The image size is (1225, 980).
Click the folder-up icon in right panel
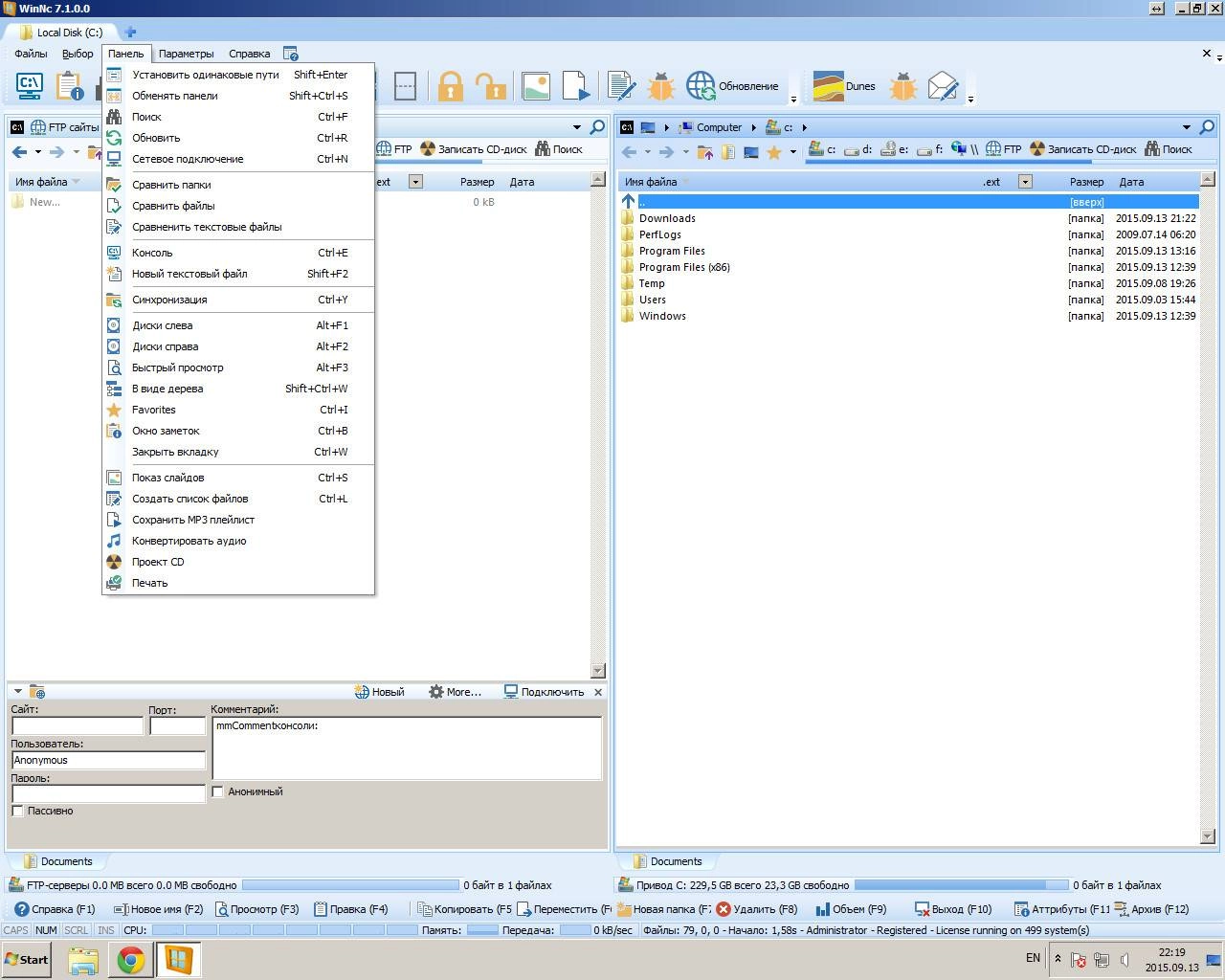pyautogui.click(x=705, y=151)
